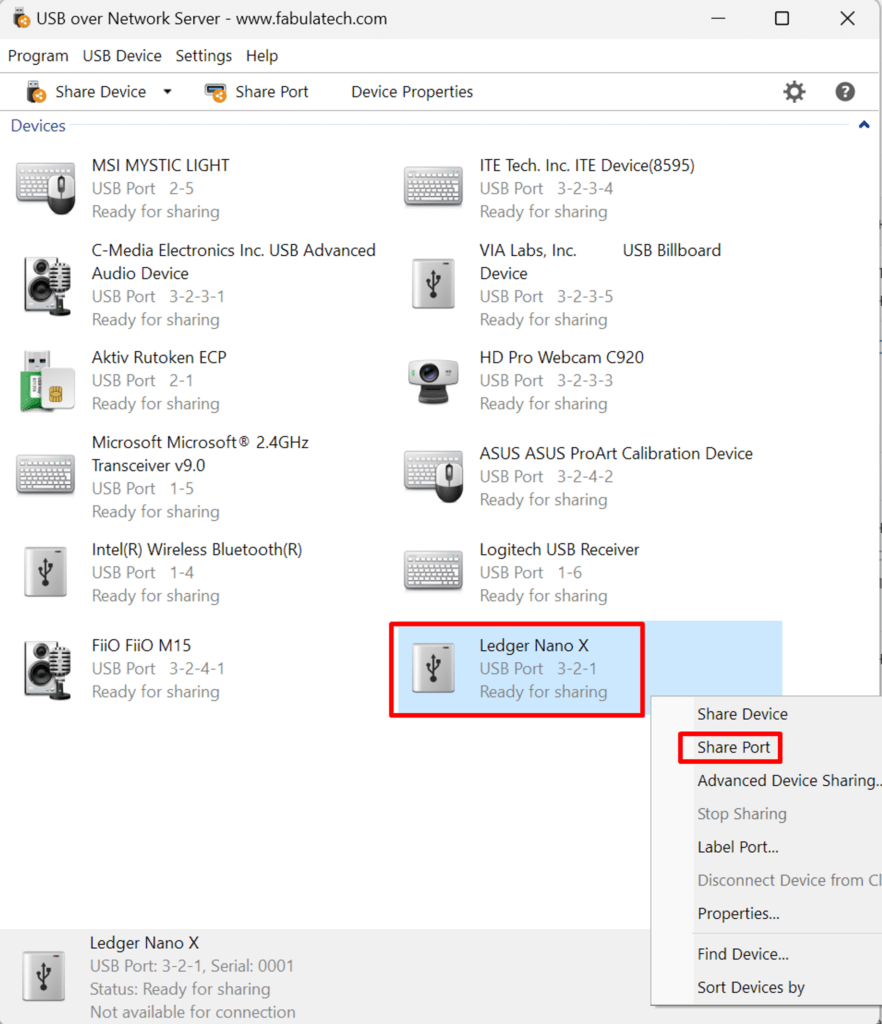This screenshot has height=1024, width=882.
Task: Click Disconnect Device from Client menu entry
Action: (x=789, y=880)
